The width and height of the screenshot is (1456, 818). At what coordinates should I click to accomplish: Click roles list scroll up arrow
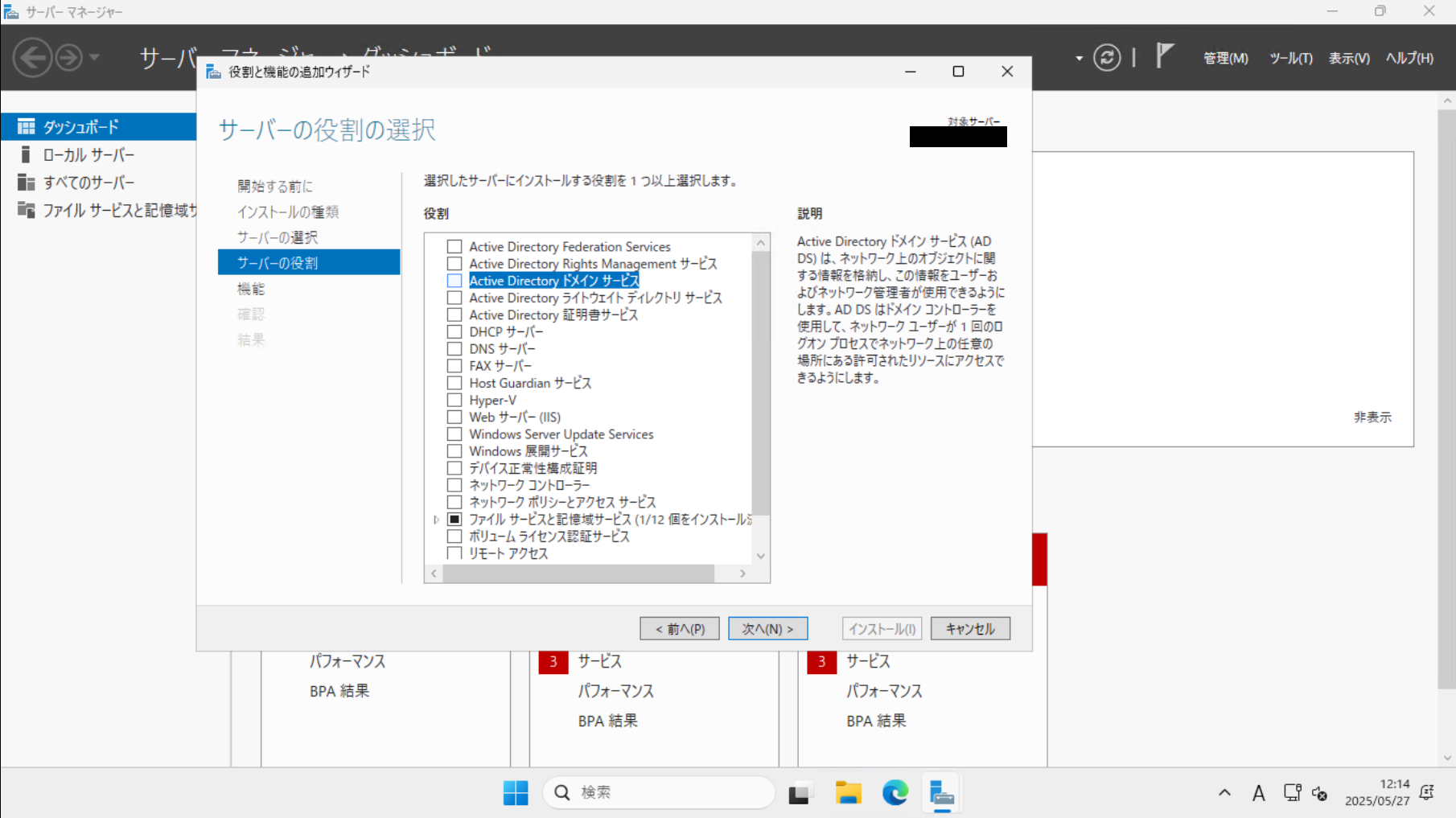coord(760,242)
